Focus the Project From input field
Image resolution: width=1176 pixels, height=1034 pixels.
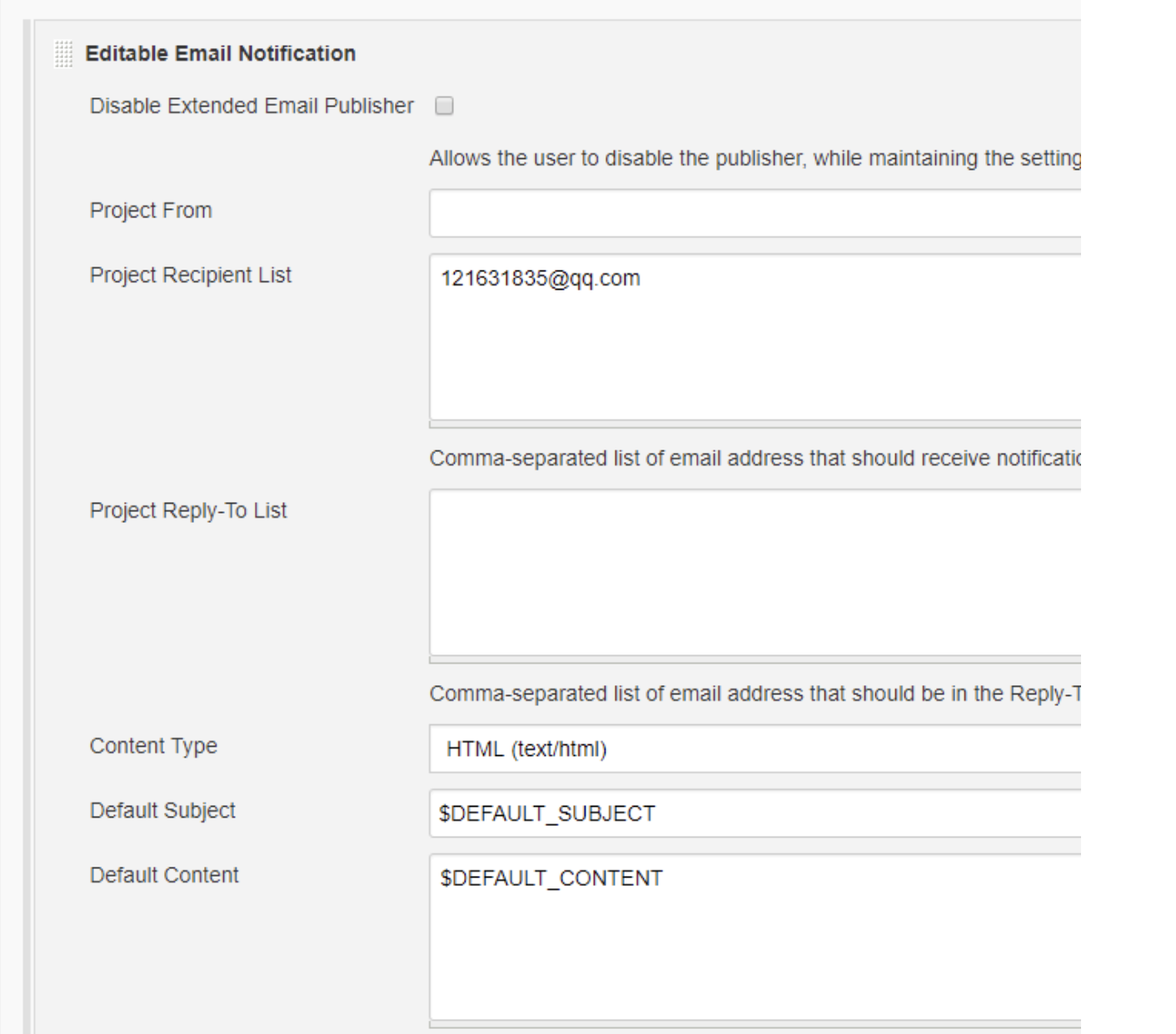point(755,213)
